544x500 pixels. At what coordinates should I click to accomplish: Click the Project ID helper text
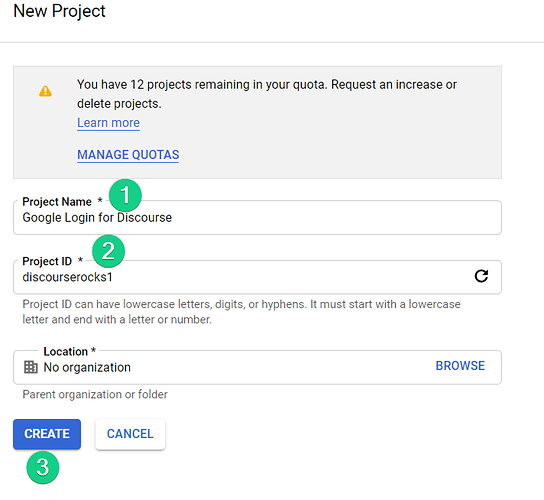point(241,312)
